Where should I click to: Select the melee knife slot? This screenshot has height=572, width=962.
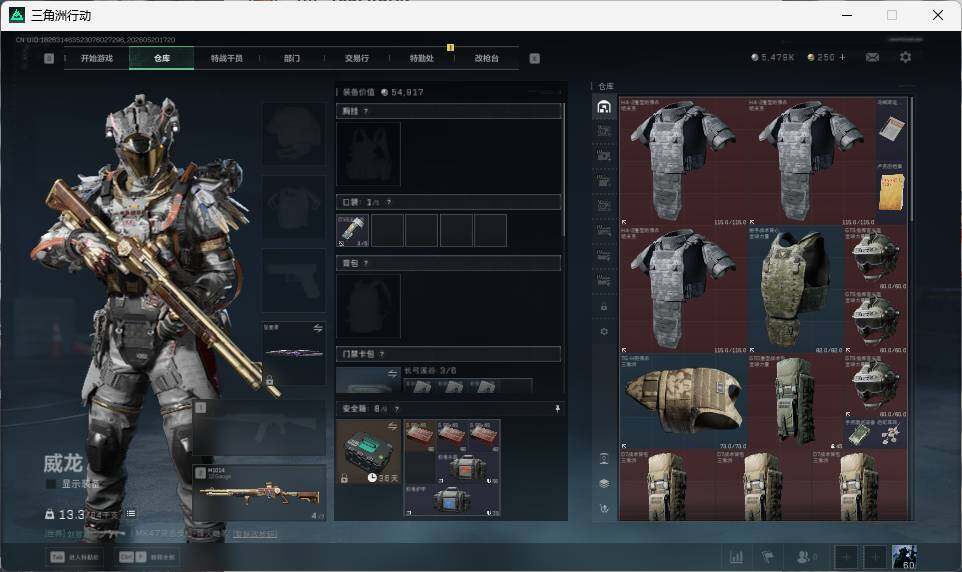pos(294,353)
